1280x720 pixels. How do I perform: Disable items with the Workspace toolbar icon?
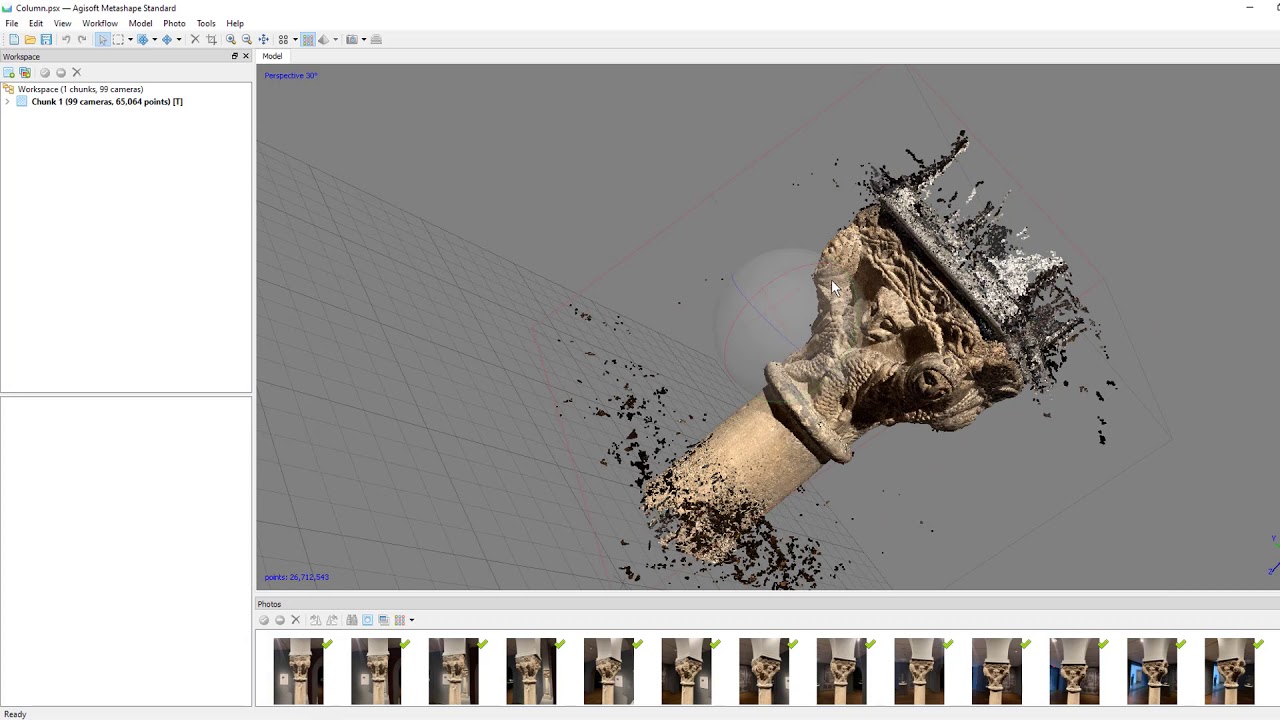click(x=61, y=73)
